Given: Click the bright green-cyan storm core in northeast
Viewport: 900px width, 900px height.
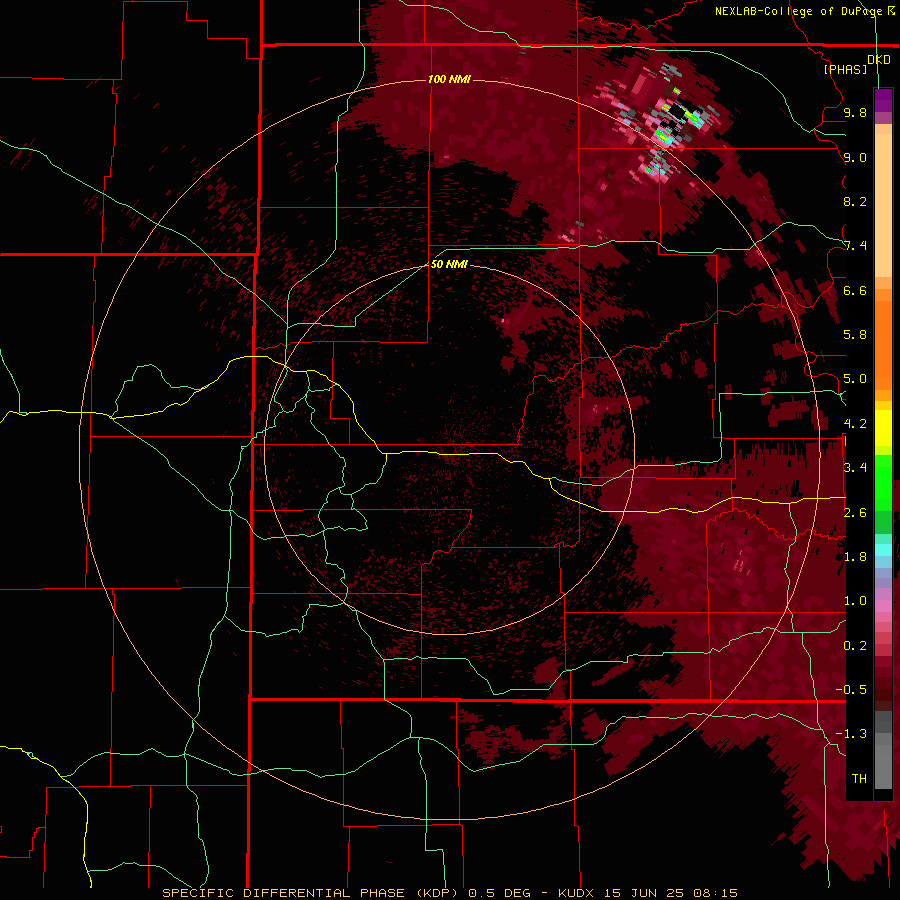Looking at the screenshot, I should [664, 138].
